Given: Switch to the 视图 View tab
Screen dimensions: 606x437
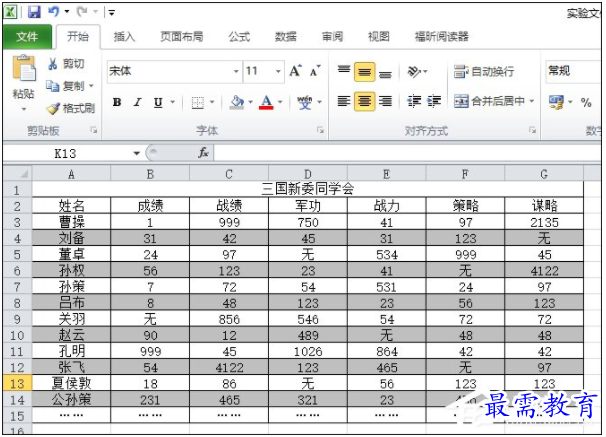Looking at the screenshot, I should [379, 37].
